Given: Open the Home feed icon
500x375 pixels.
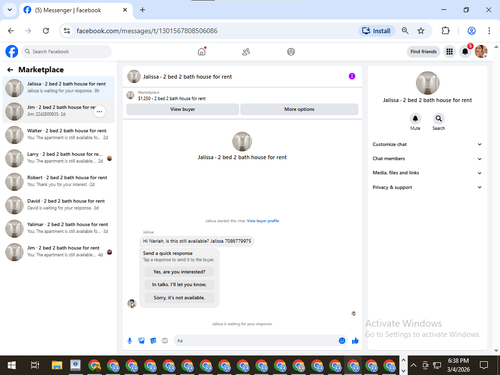Looking at the screenshot, I should pyautogui.click(x=202, y=52).
